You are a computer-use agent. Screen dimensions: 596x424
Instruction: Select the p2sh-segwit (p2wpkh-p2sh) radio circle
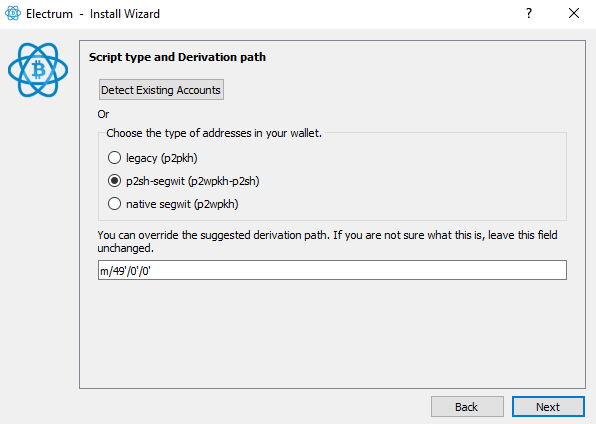(114, 181)
